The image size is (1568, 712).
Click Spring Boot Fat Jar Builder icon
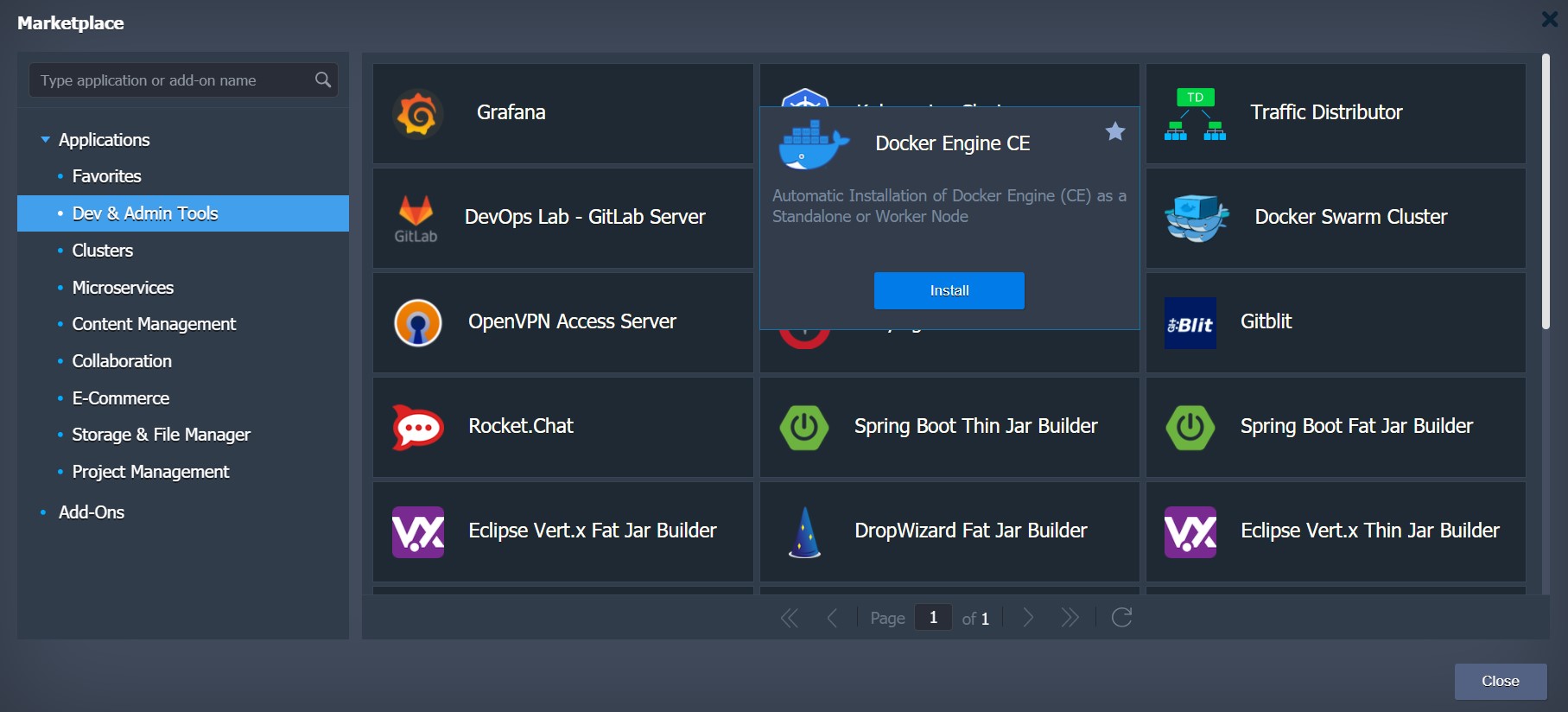[x=1190, y=427]
